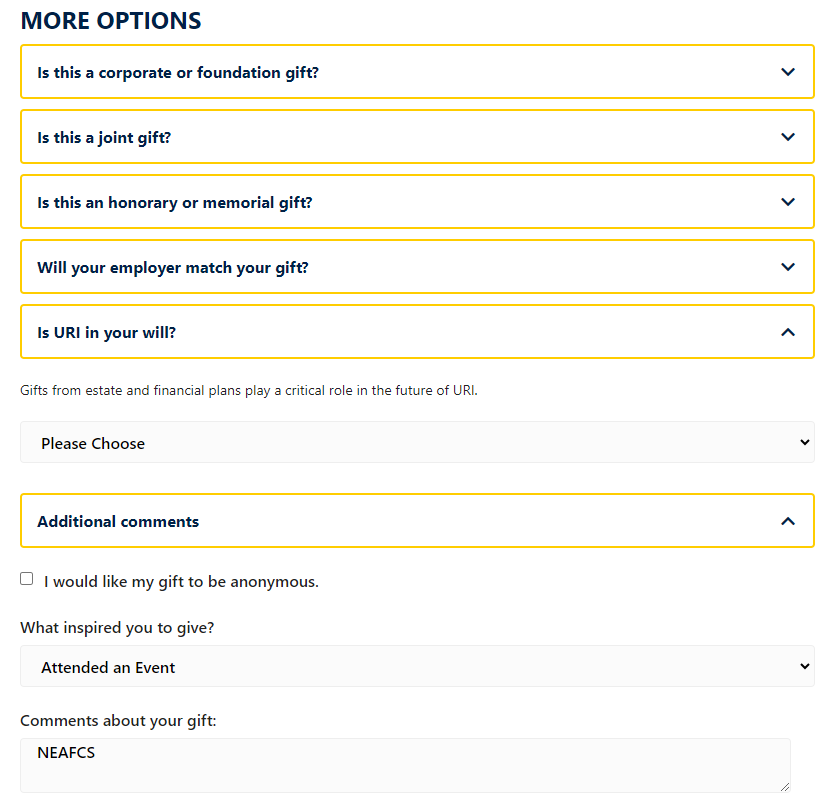Image resolution: width=836 pixels, height=804 pixels.
Task: Click arrow of the Please Choose select
Action: 805,443
